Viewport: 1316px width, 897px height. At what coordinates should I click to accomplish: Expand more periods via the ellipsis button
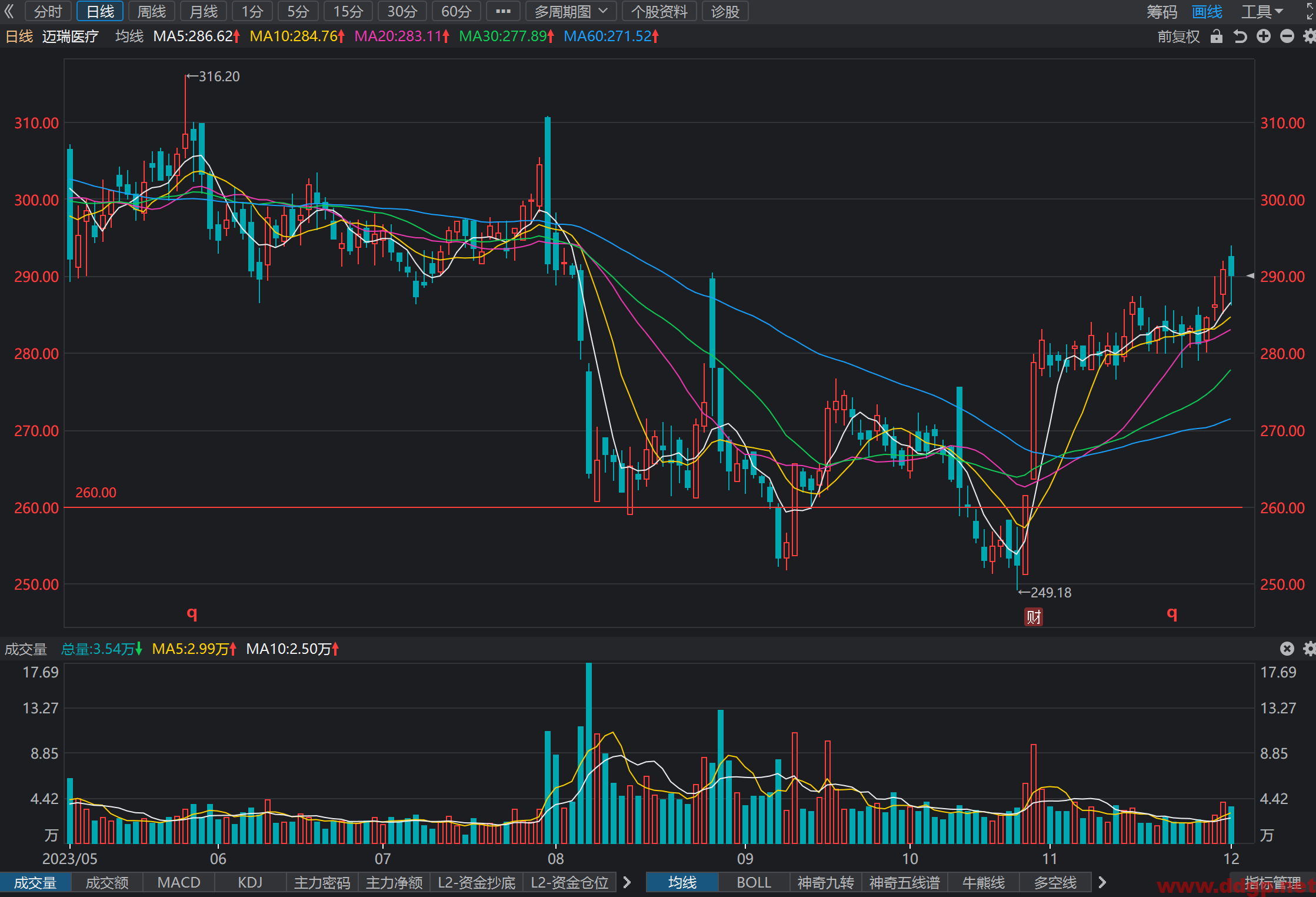click(503, 11)
